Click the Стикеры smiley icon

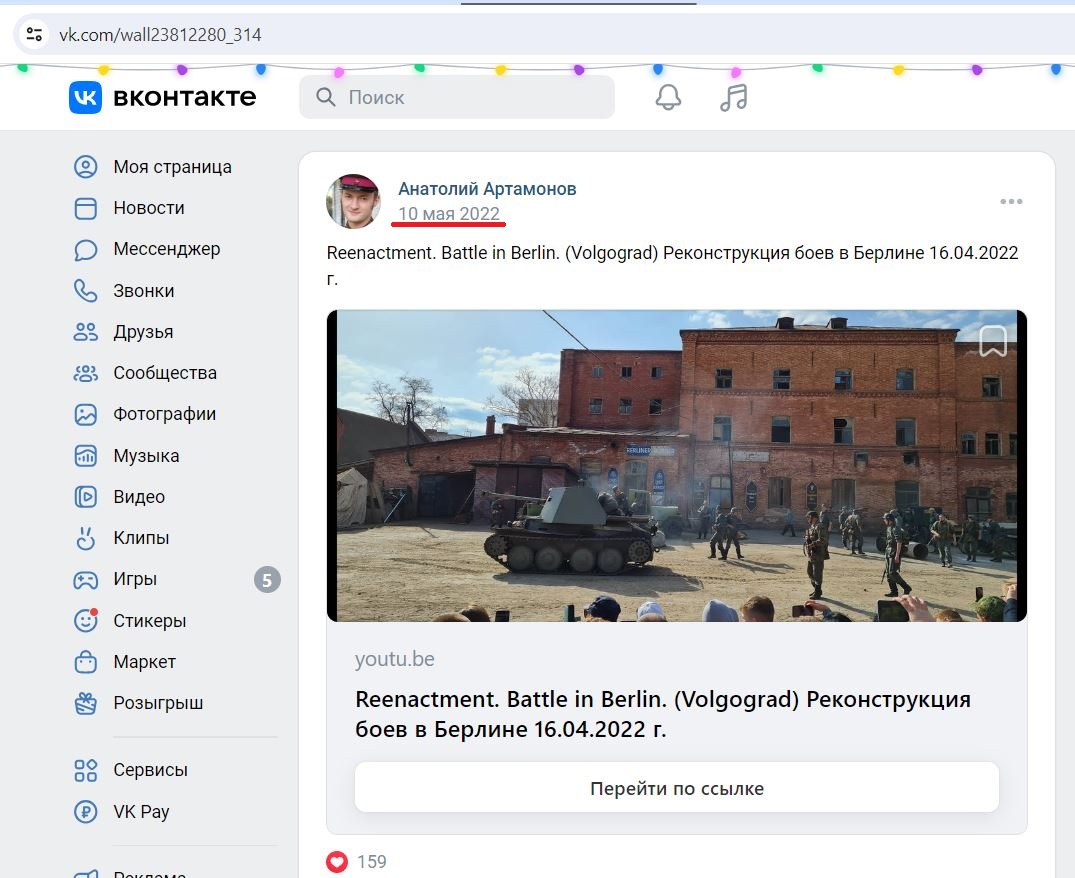tap(86, 620)
